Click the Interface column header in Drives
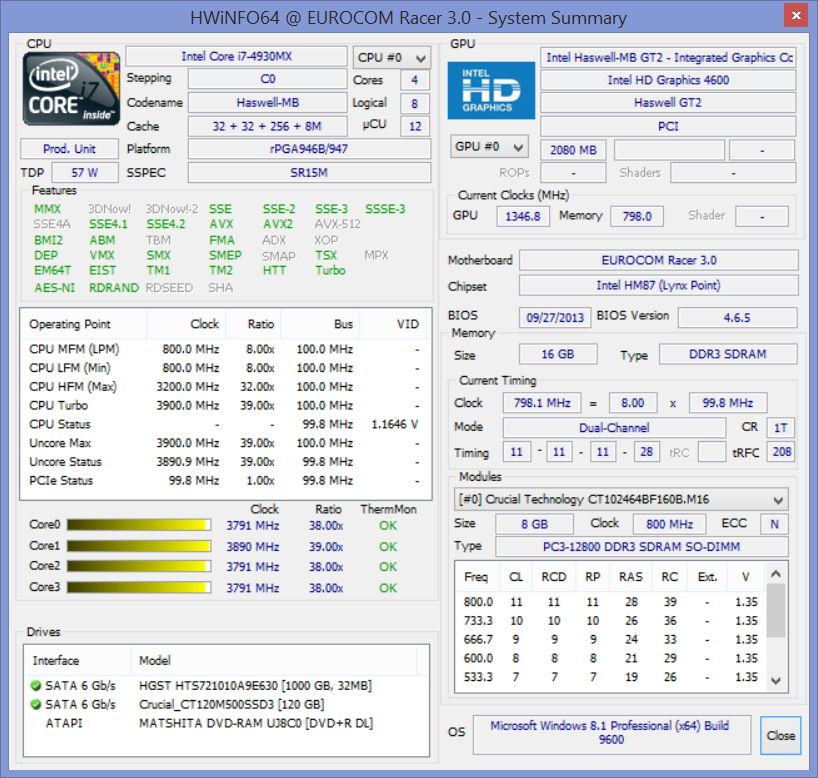 point(78,661)
